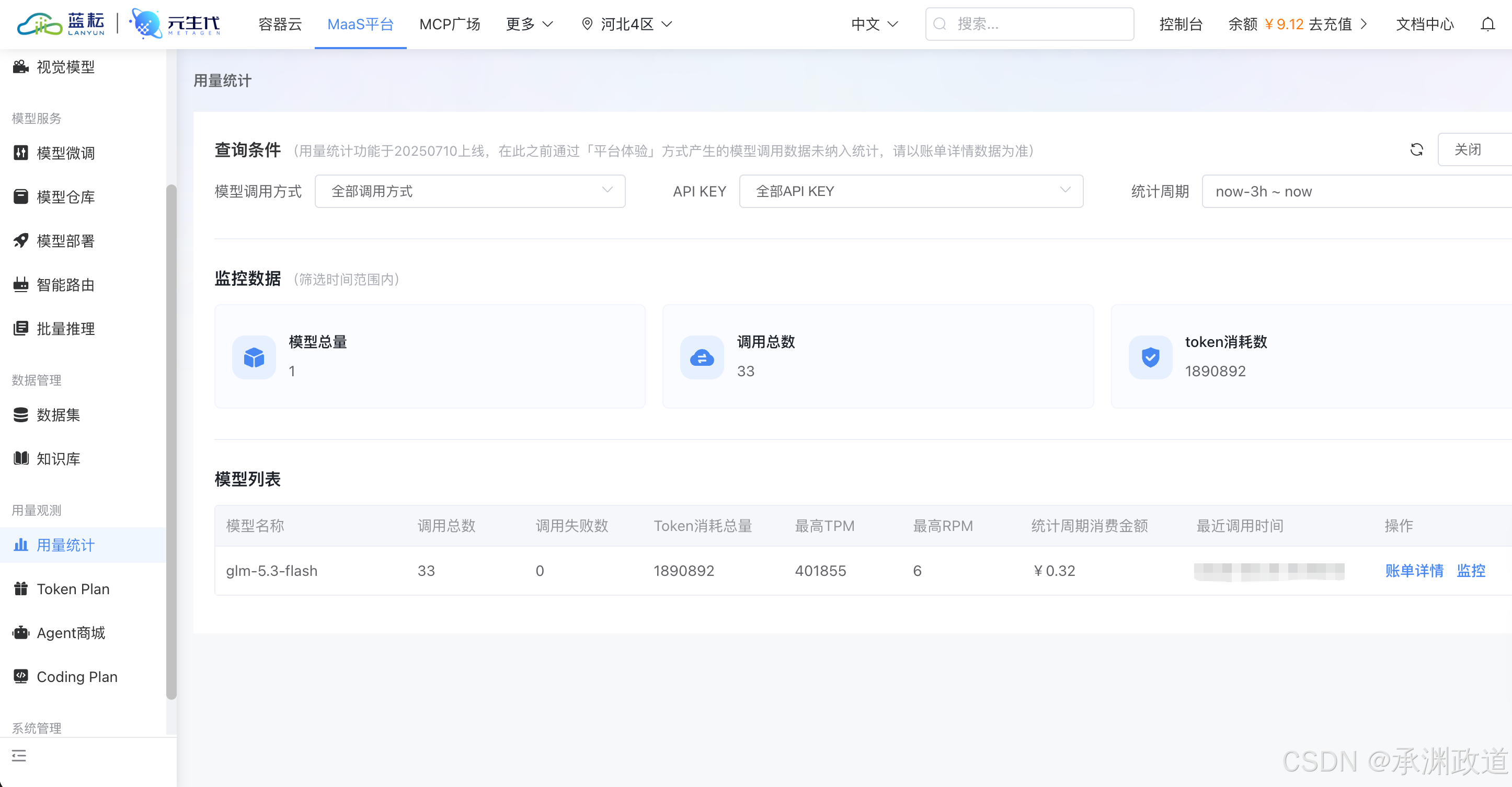The height and width of the screenshot is (787, 1512).
Task: Click the 最近调用时间 column header
Action: click(x=1240, y=525)
